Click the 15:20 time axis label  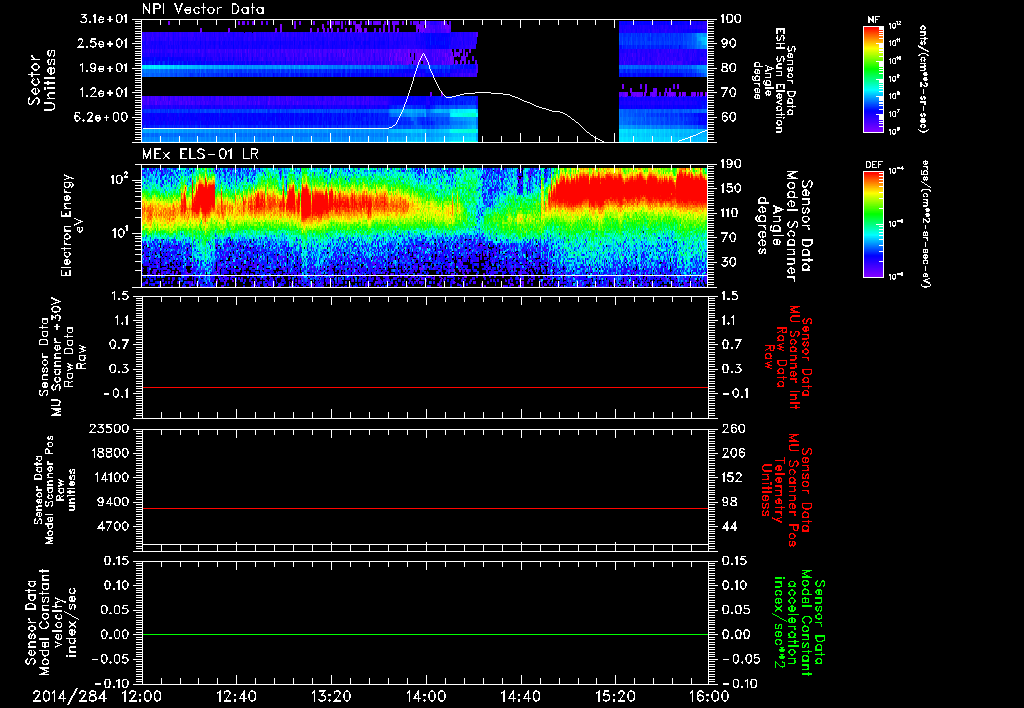coord(615,696)
